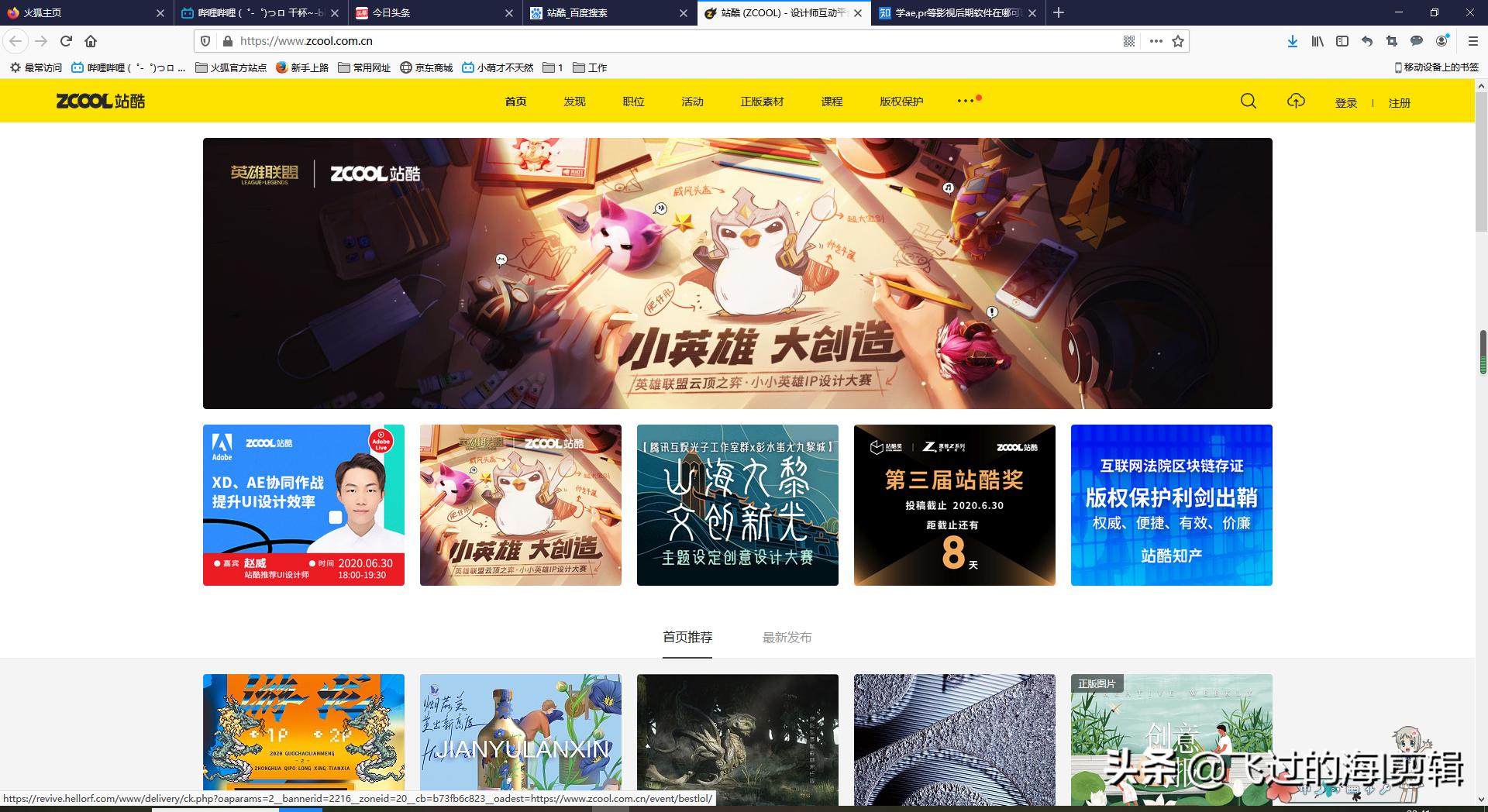Viewport: 1488px width, 812px height.
Task: Click the 登录 login button
Action: point(1346,102)
